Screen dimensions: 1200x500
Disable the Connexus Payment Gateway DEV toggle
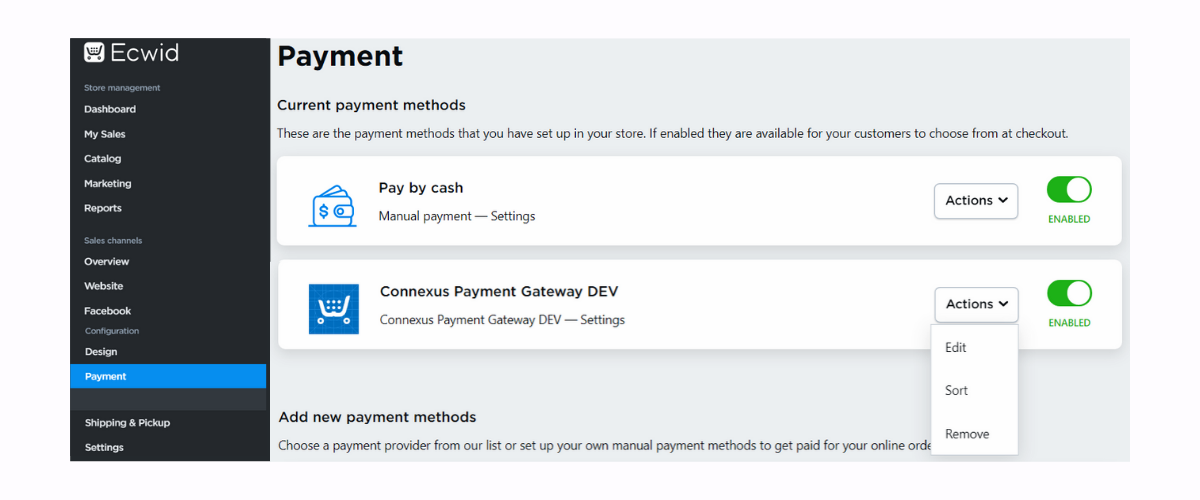point(1069,293)
